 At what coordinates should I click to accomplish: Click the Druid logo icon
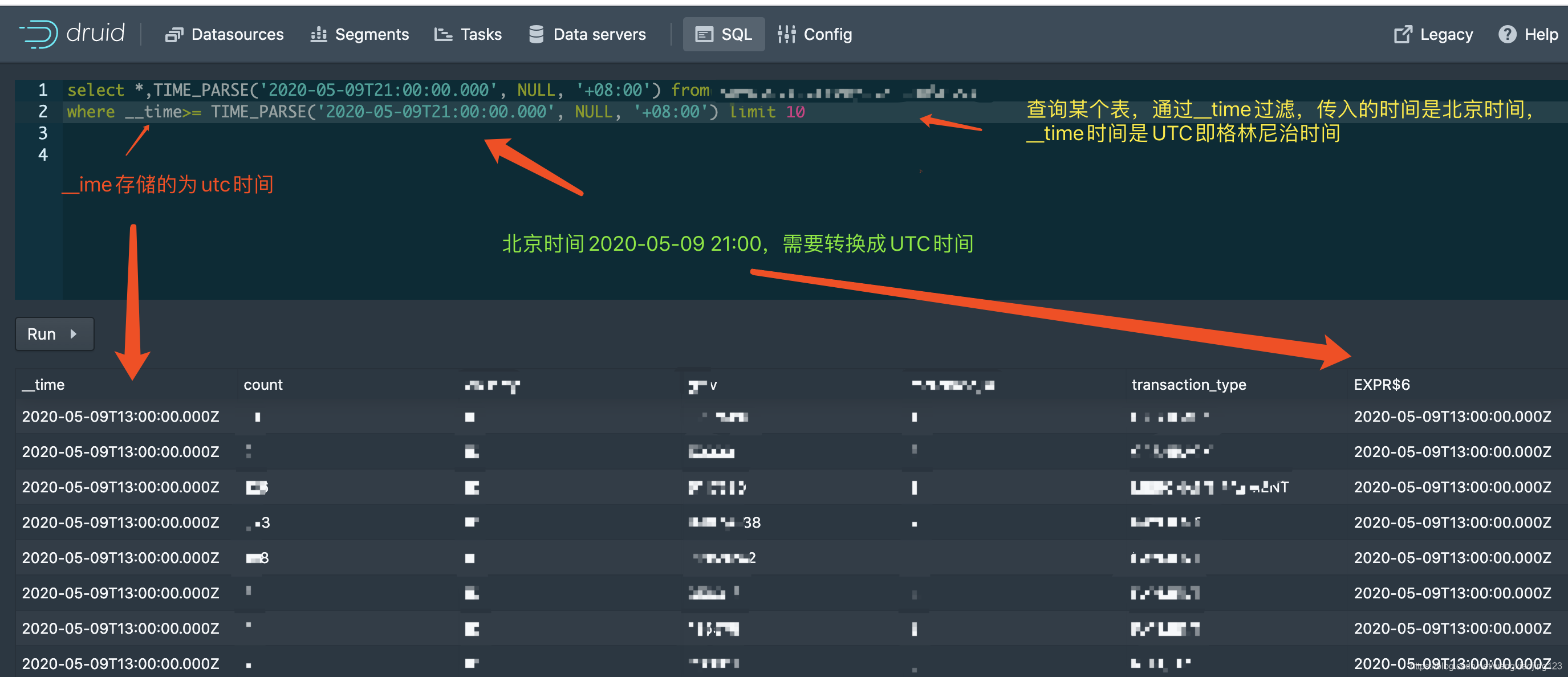tap(38, 34)
